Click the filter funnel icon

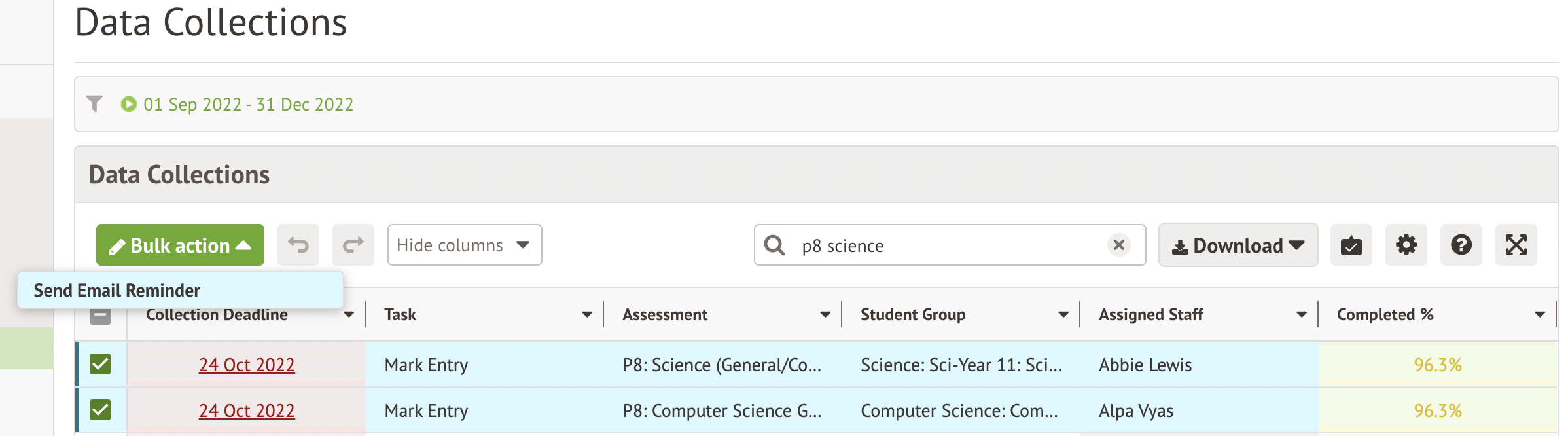pos(95,104)
